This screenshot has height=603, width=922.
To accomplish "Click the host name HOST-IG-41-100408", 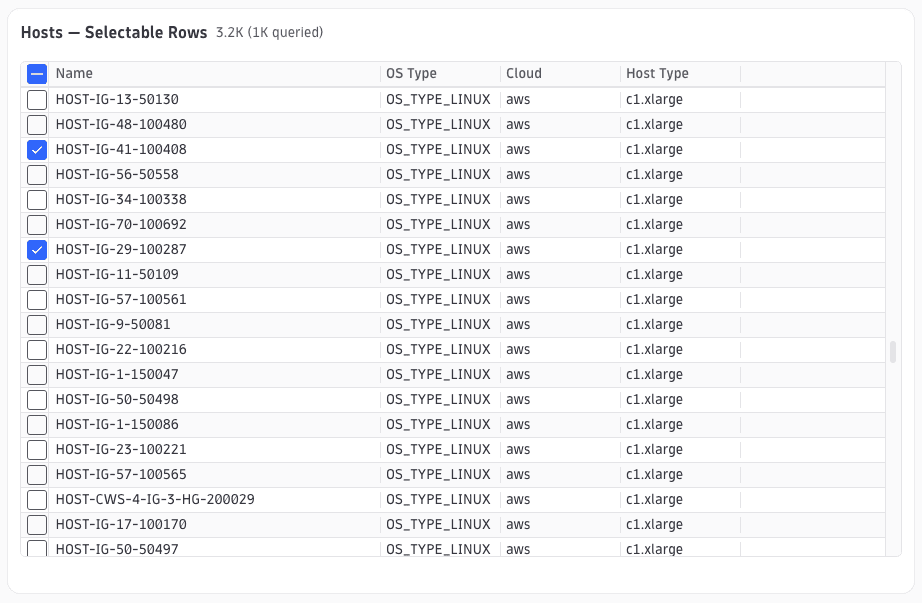I will (121, 149).
